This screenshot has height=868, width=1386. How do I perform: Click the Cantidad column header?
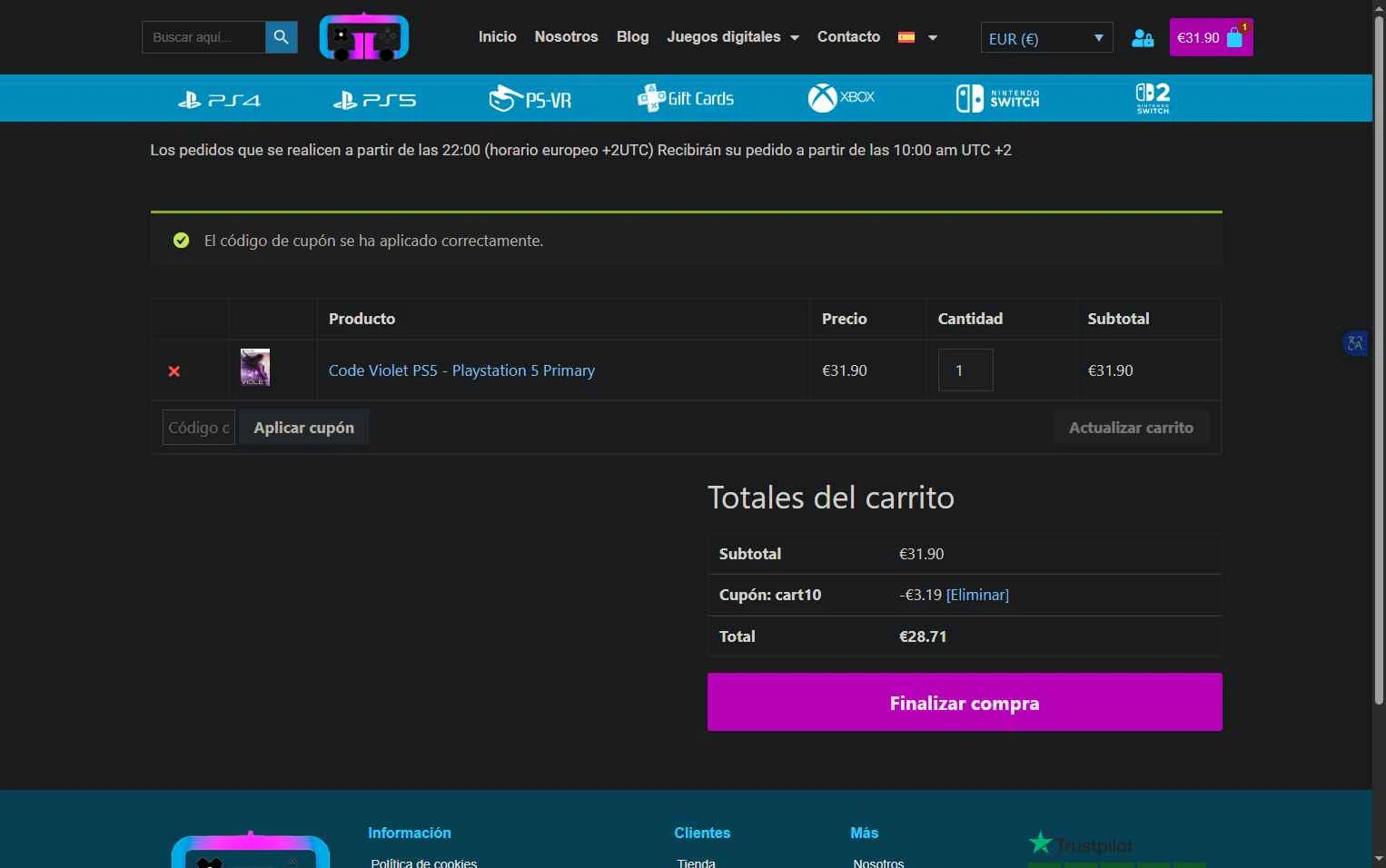coord(970,319)
